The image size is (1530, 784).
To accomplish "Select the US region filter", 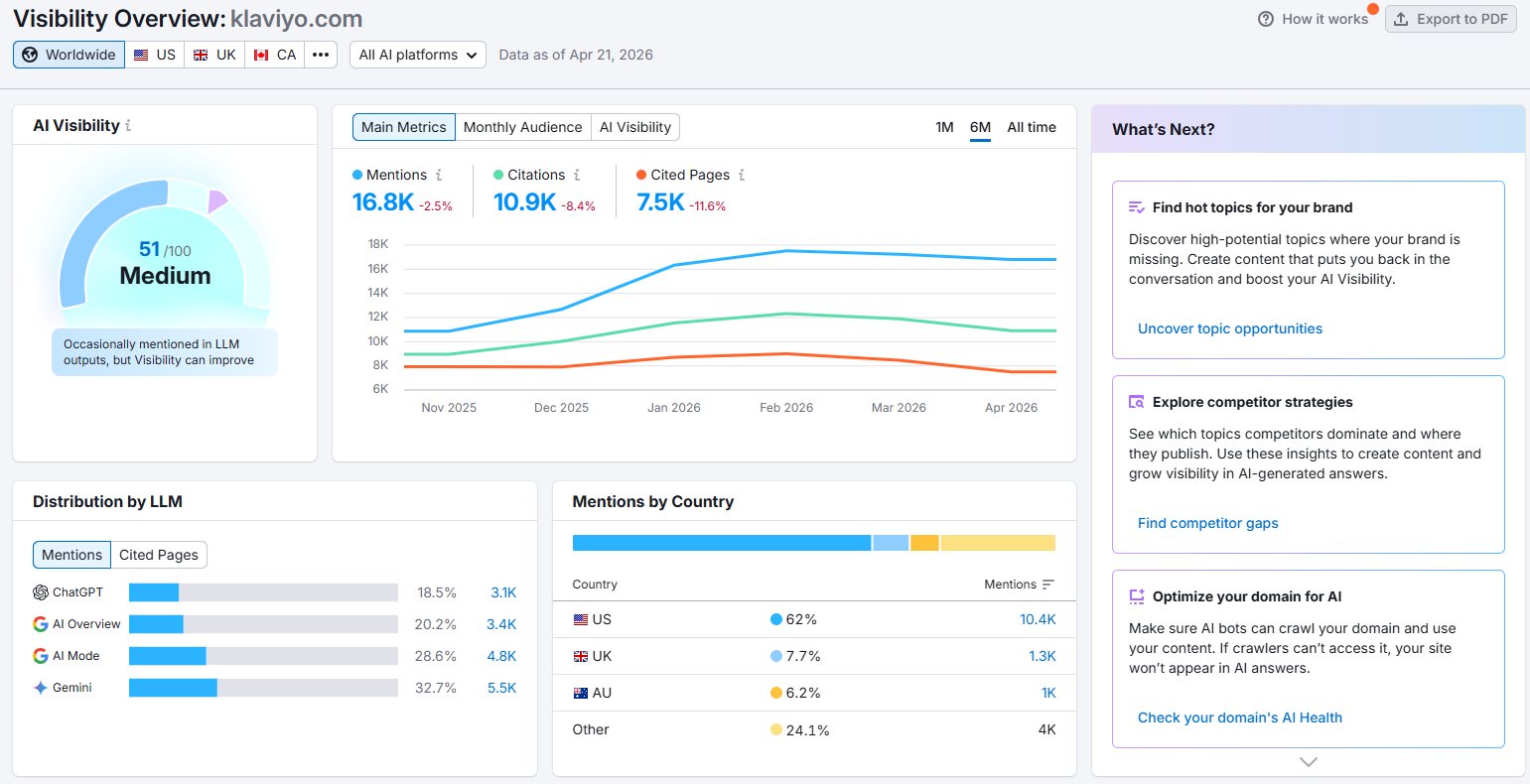I will (x=154, y=55).
